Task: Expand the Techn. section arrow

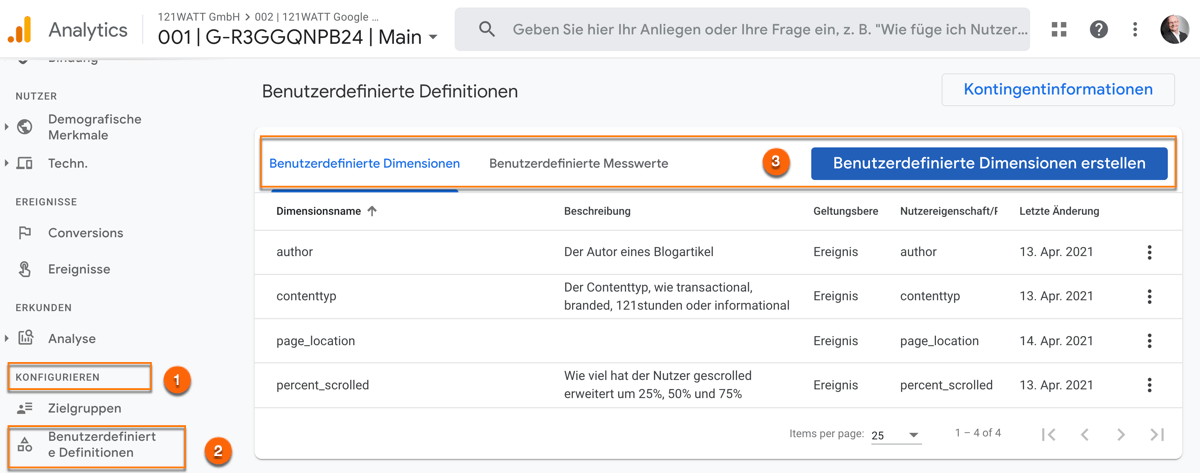Action: coord(7,163)
